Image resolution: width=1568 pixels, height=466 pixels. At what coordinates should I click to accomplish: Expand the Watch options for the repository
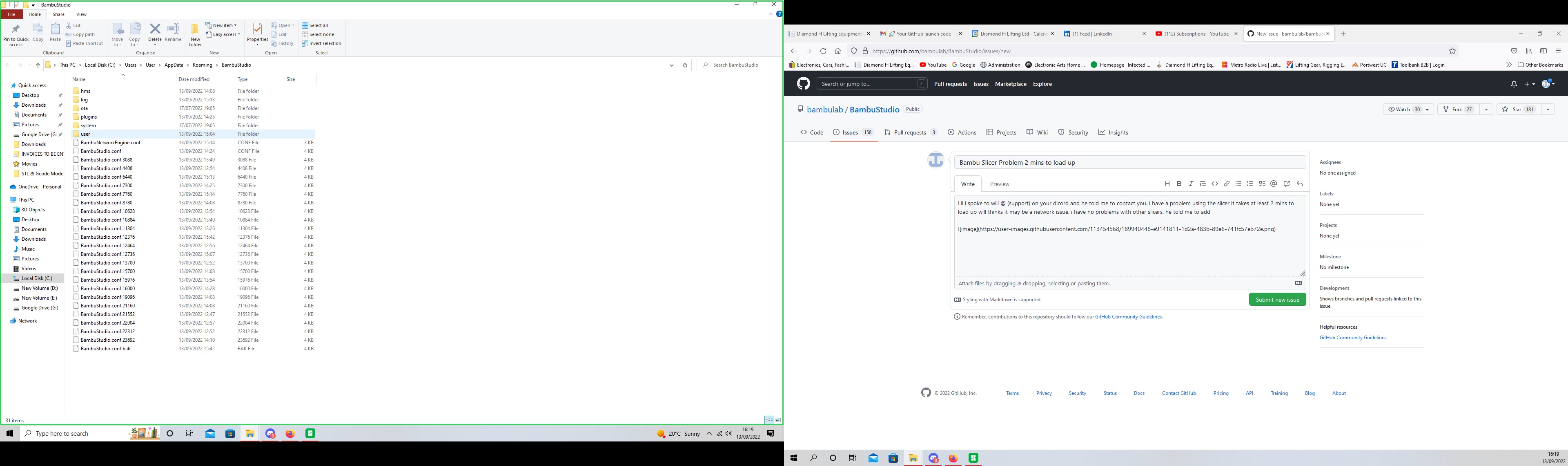click(1428, 109)
